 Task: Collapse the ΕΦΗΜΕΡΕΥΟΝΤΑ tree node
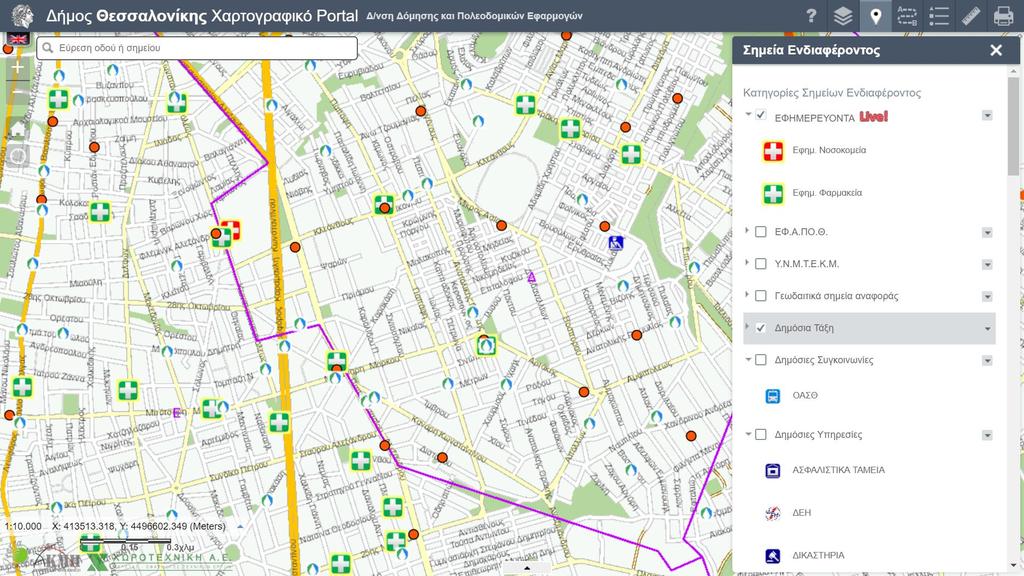pos(748,114)
